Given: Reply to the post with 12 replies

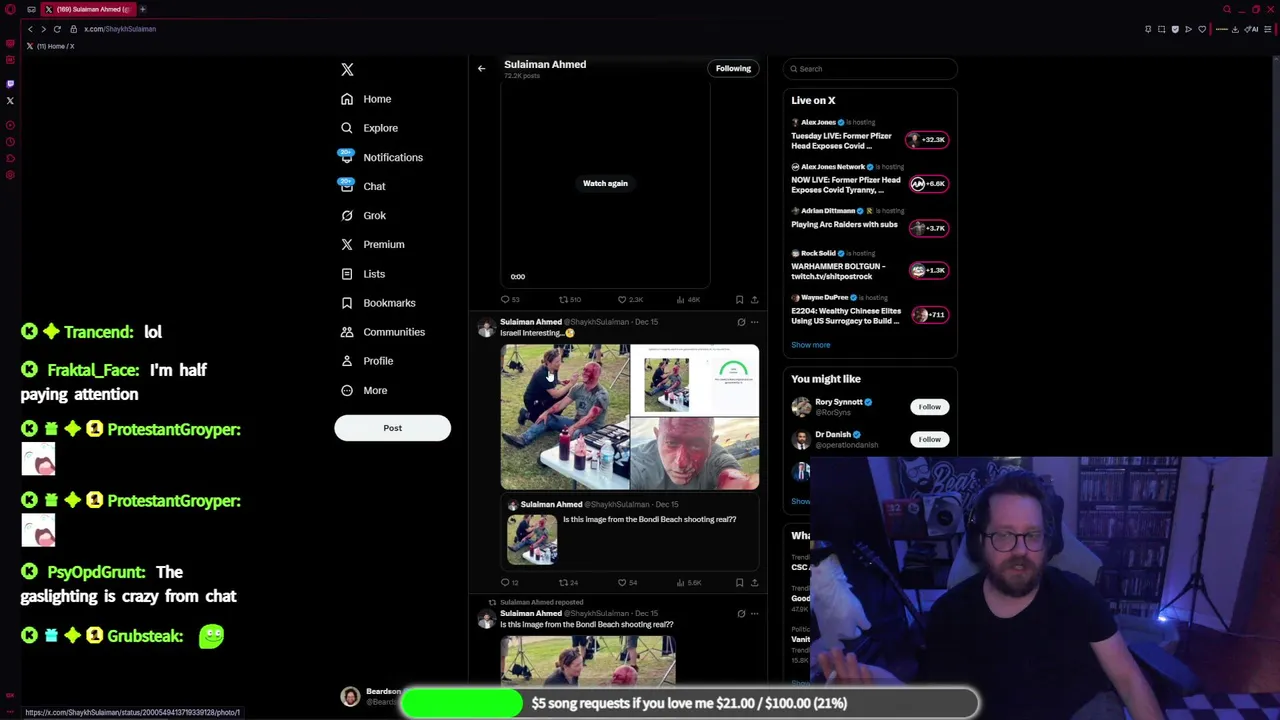Looking at the screenshot, I should (510, 582).
